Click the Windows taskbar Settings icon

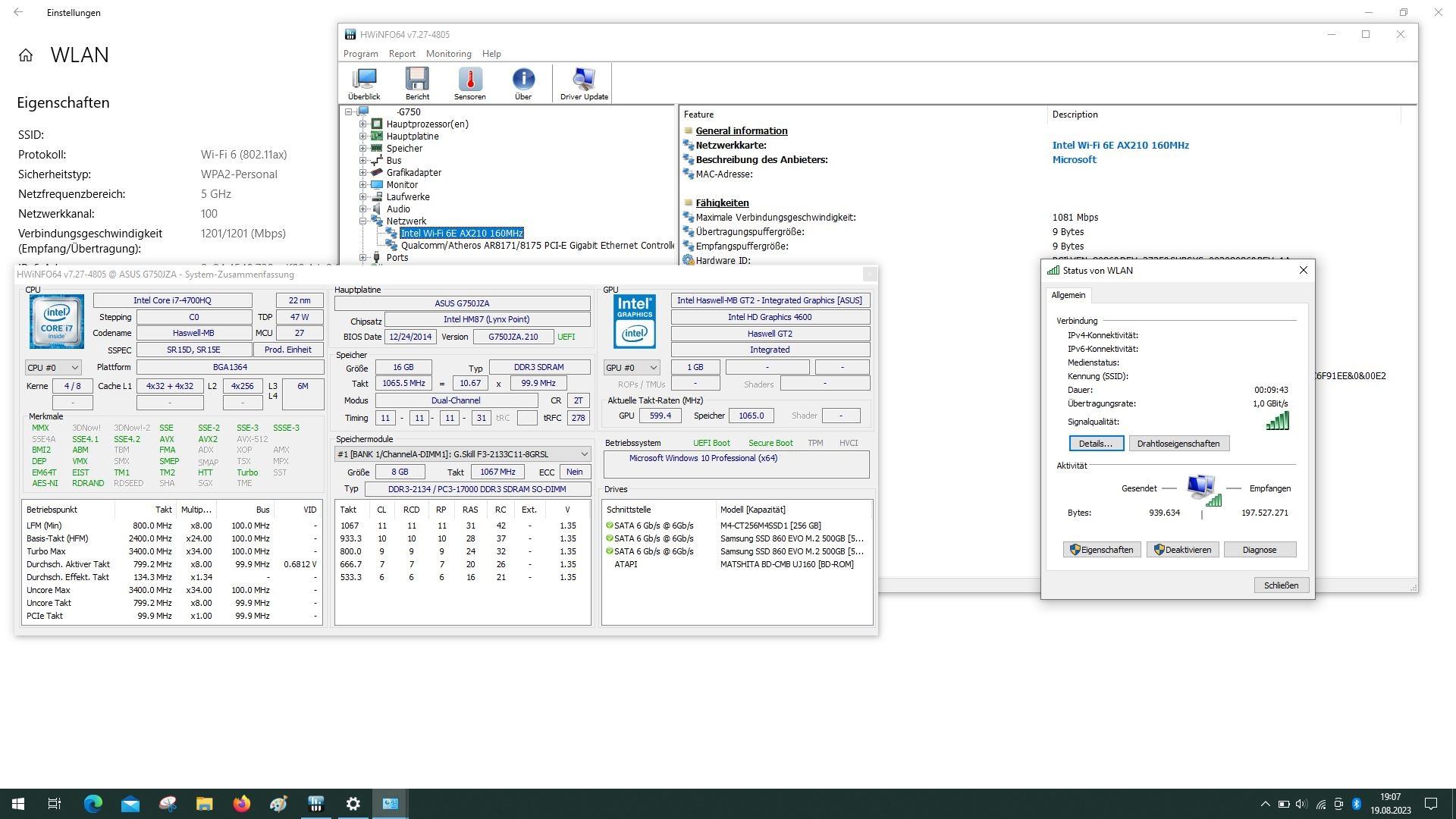tap(353, 803)
